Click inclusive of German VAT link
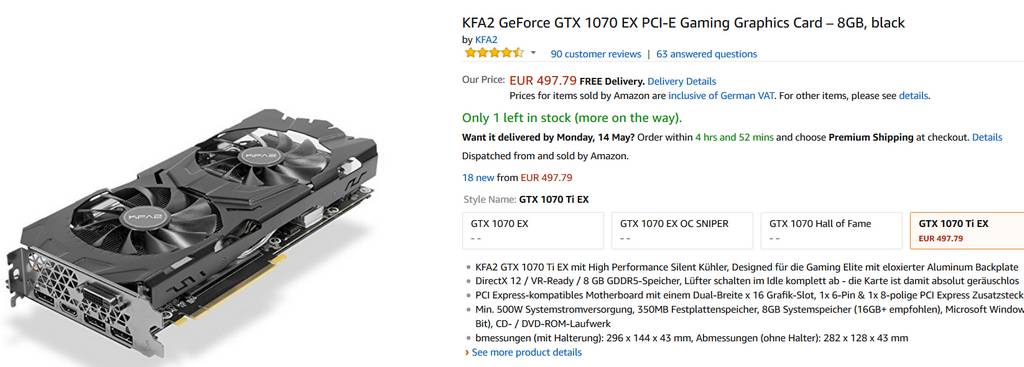Image resolution: width=1024 pixels, height=367 pixels. click(x=721, y=95)
